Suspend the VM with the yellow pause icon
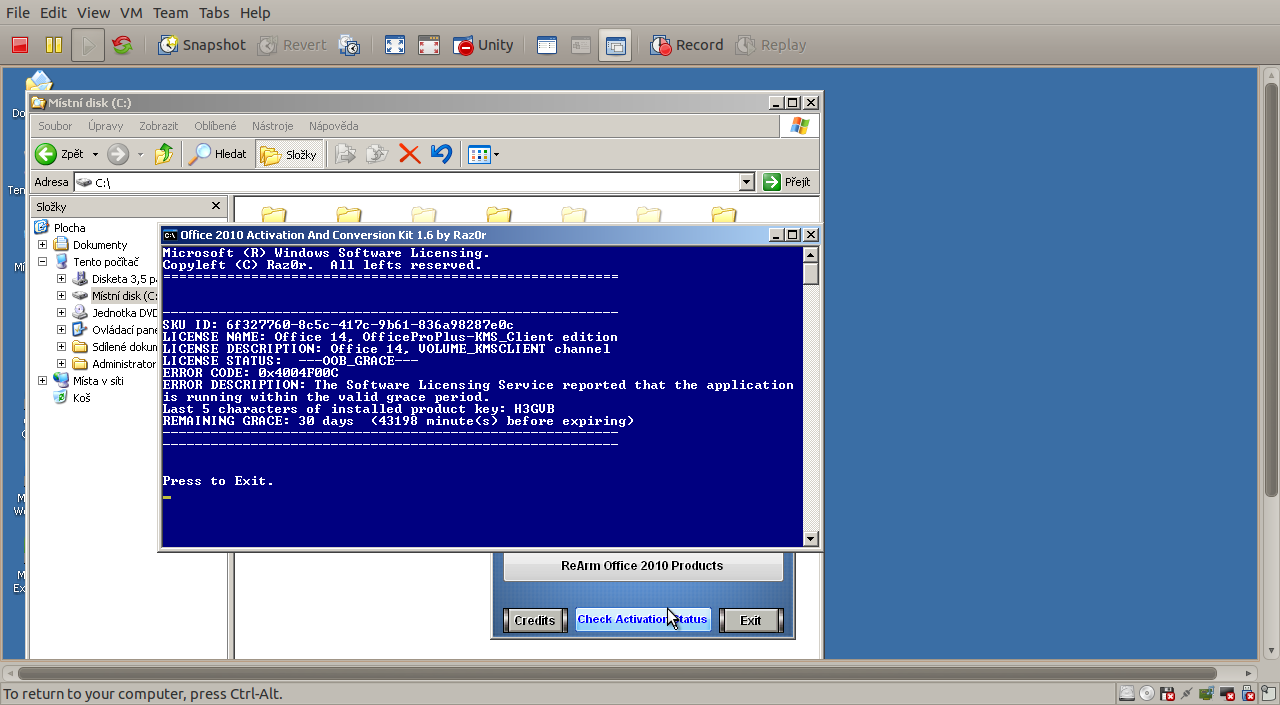 pos(53,45)
